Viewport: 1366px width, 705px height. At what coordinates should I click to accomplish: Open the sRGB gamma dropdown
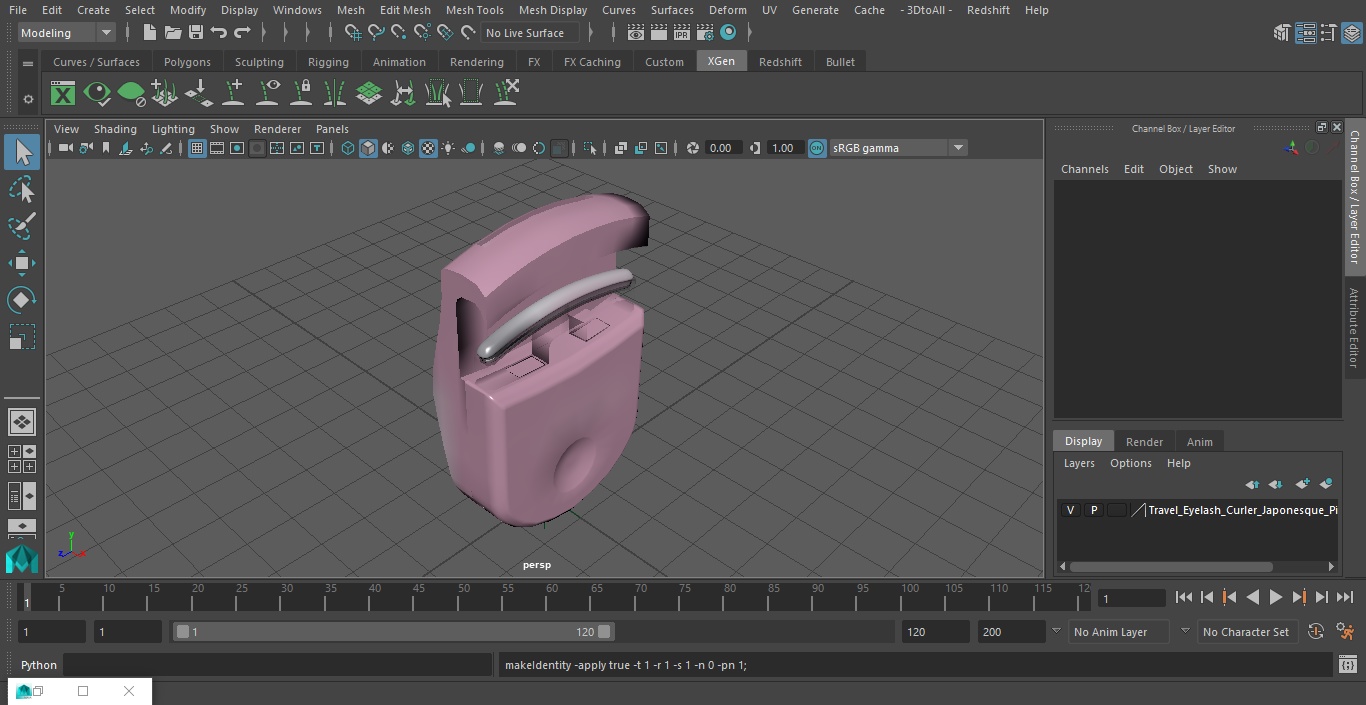coord(897,148)
